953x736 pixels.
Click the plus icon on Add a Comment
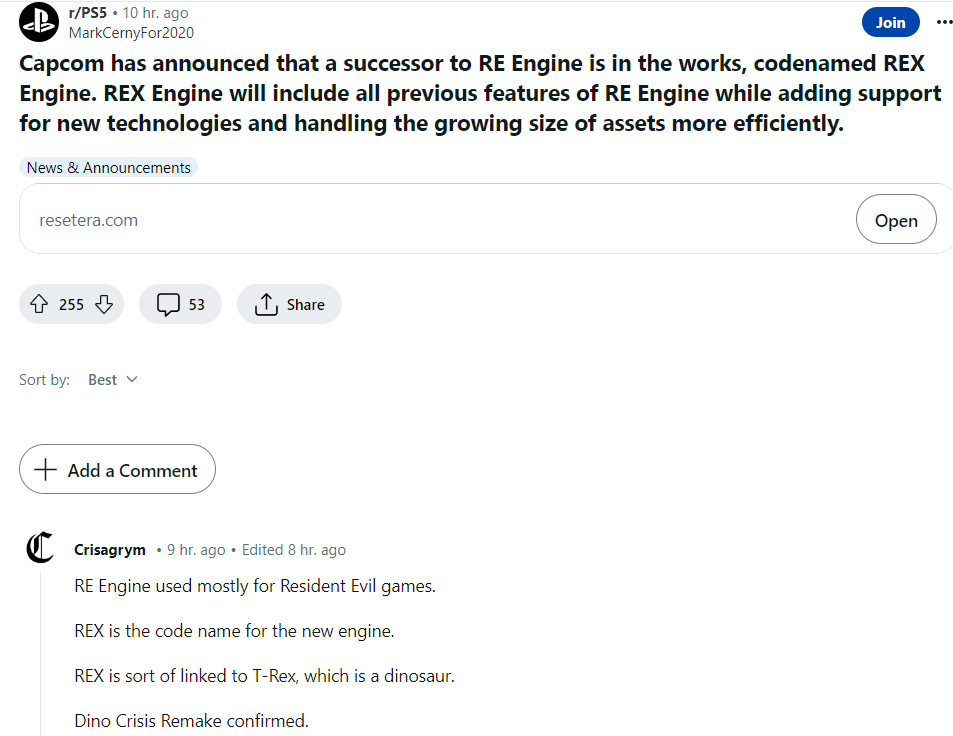(x=45, y=469)
